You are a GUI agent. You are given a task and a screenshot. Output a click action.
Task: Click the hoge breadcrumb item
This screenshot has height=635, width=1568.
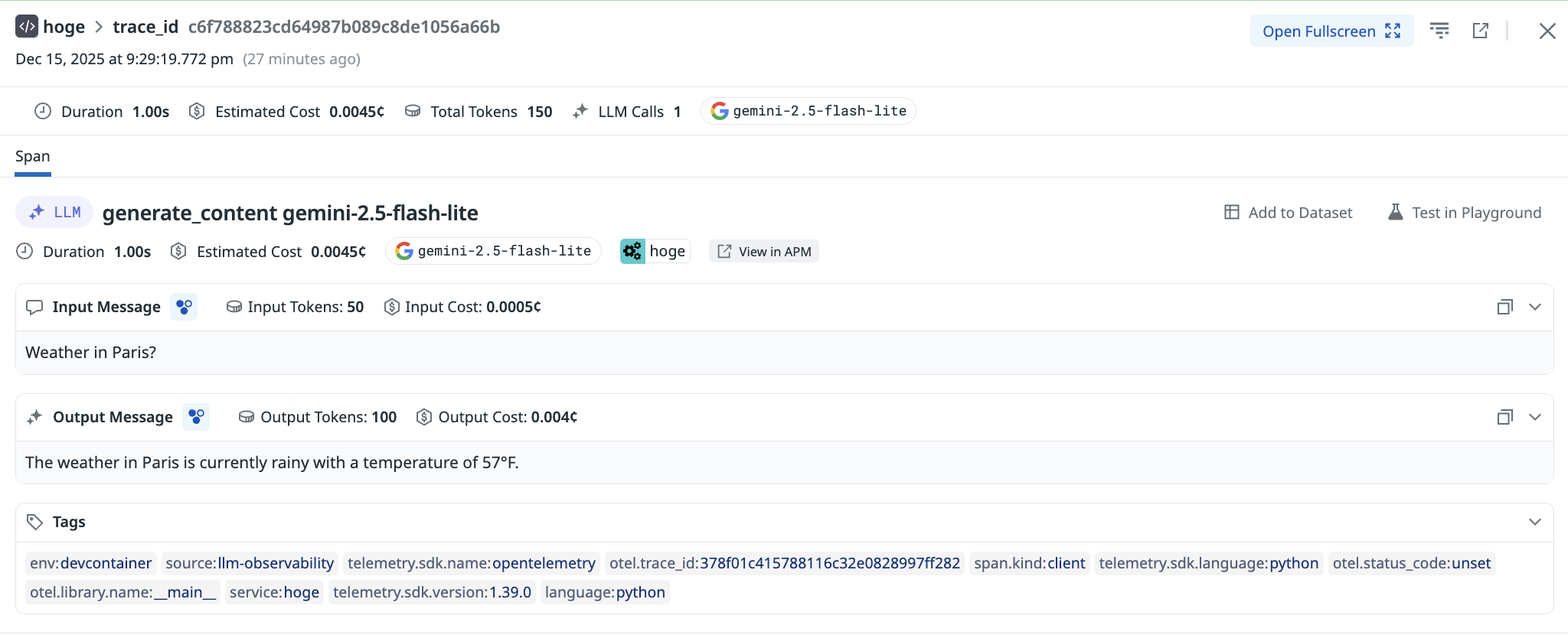pos(64,27)
